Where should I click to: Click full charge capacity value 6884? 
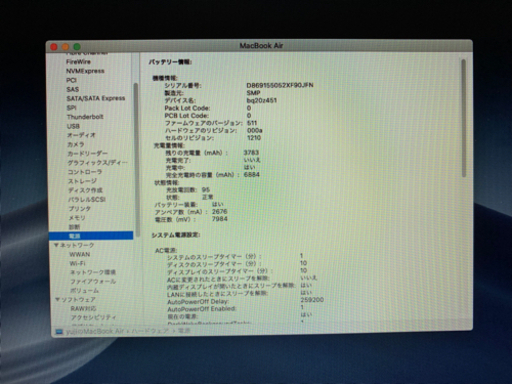point(252,174)
